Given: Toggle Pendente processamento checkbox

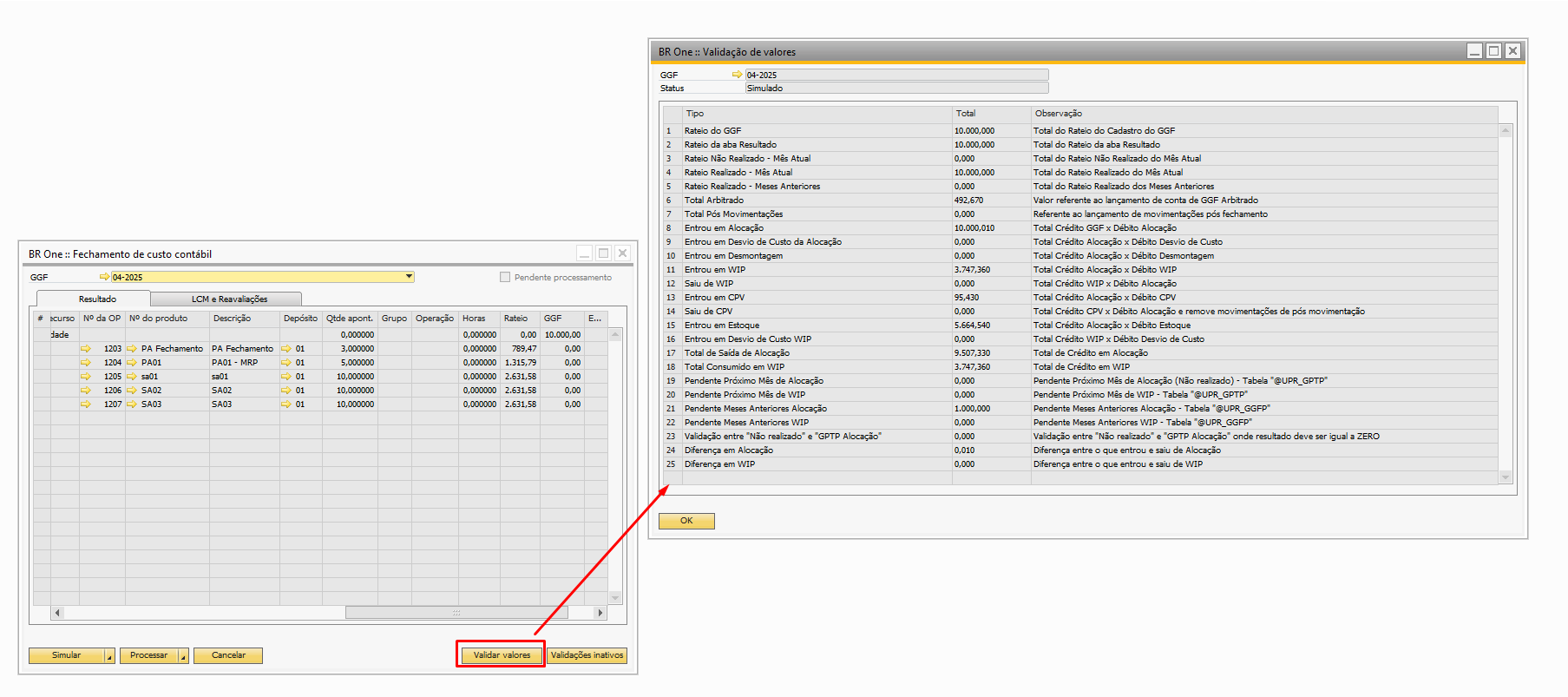Looking at the screenshot, I should click(x=505, y=277).
